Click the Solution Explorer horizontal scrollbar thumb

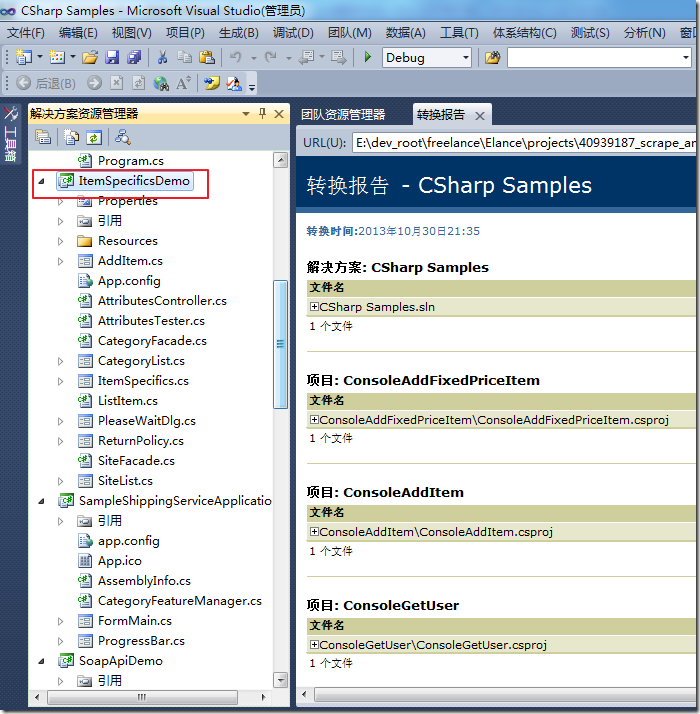tap(142, 697)
